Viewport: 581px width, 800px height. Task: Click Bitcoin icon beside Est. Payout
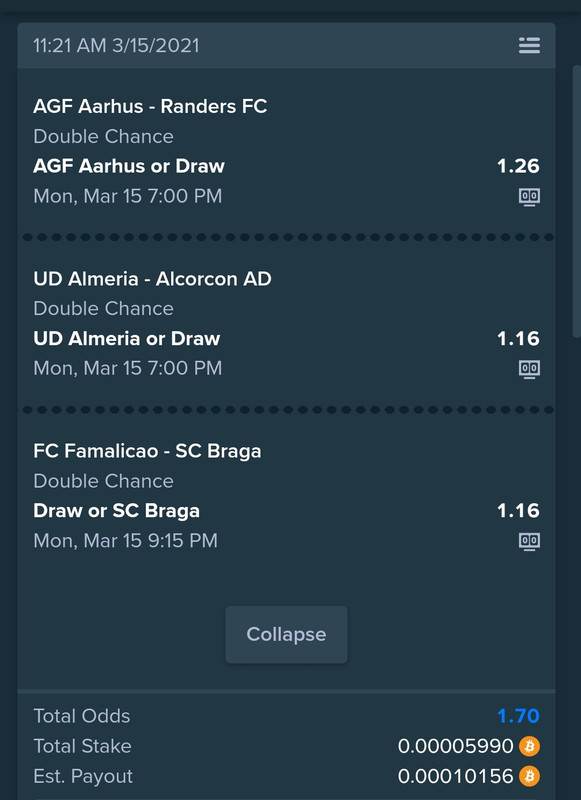click(x=529, y=777)
